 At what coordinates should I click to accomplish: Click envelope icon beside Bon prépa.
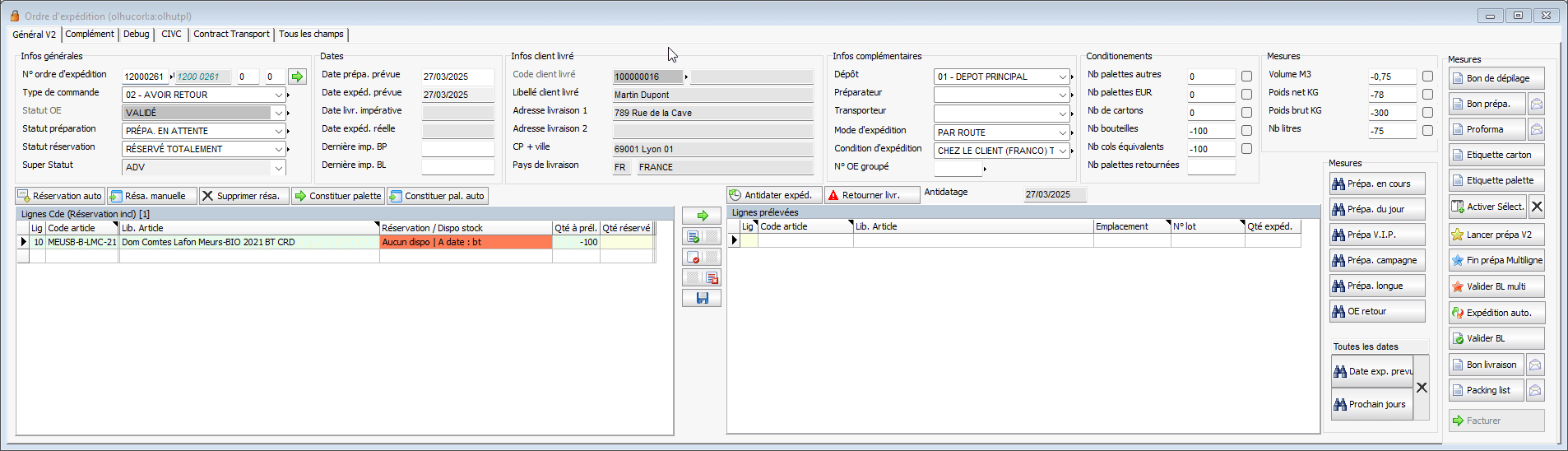1535,105
